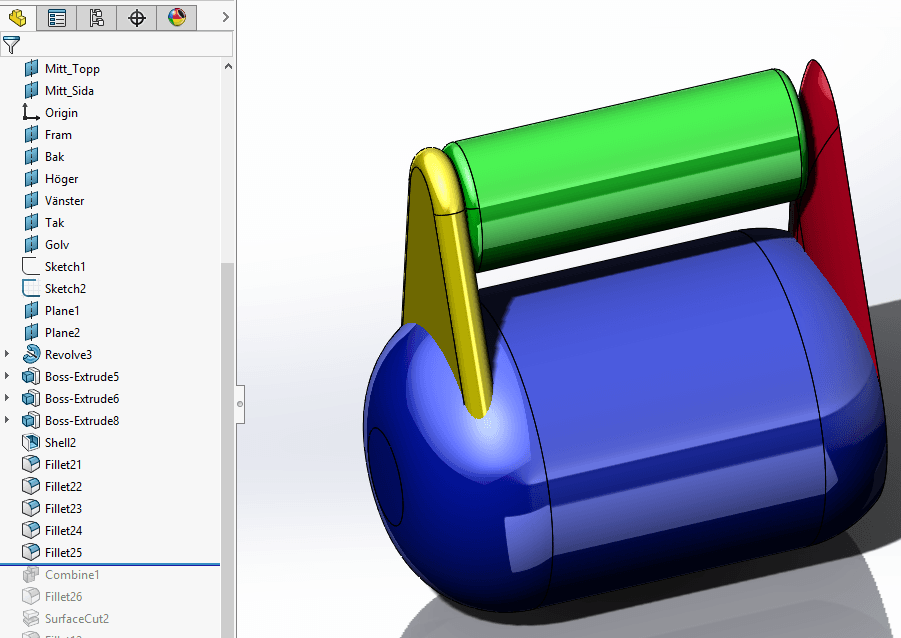Expand the Revolve3 feature
The height and width of the screenshot is (638, 901).
[9, 354]
